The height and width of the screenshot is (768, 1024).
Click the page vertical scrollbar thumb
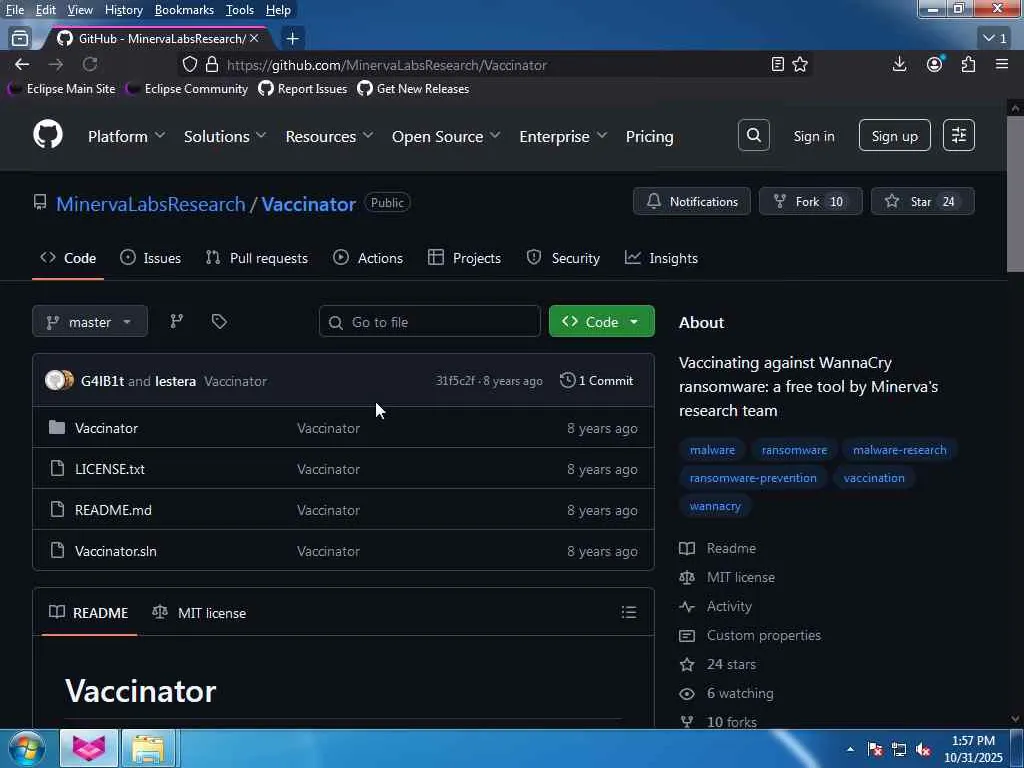1015,193
